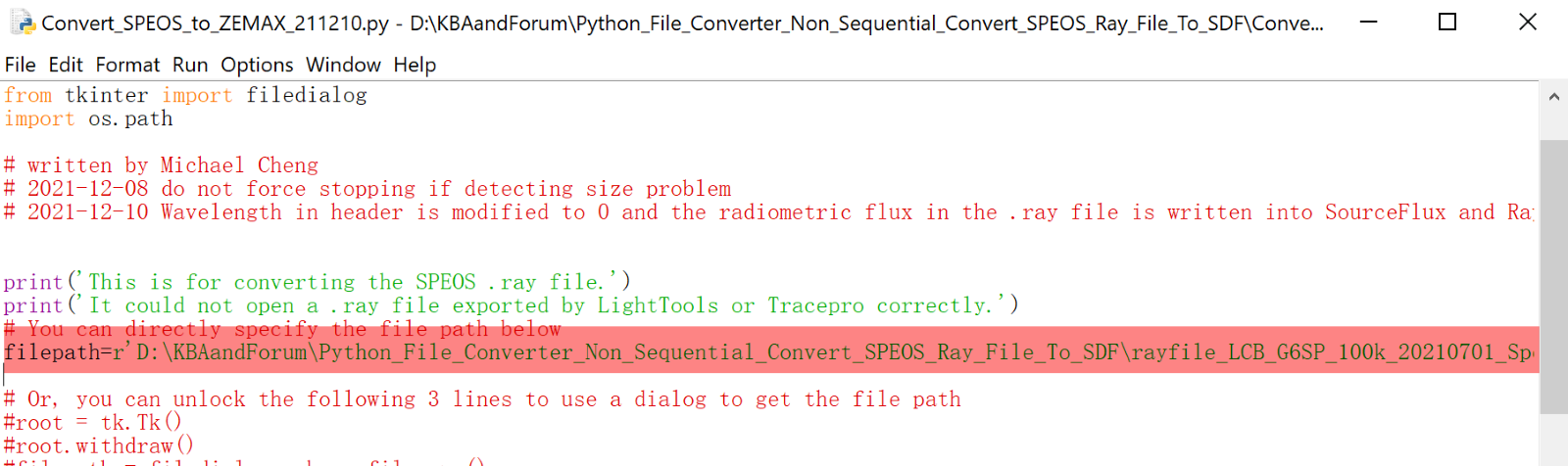Image resolution: width=1568 pixels, height=466 pixels.
Task: Open the Edit menu
Action: coord(66,65)
